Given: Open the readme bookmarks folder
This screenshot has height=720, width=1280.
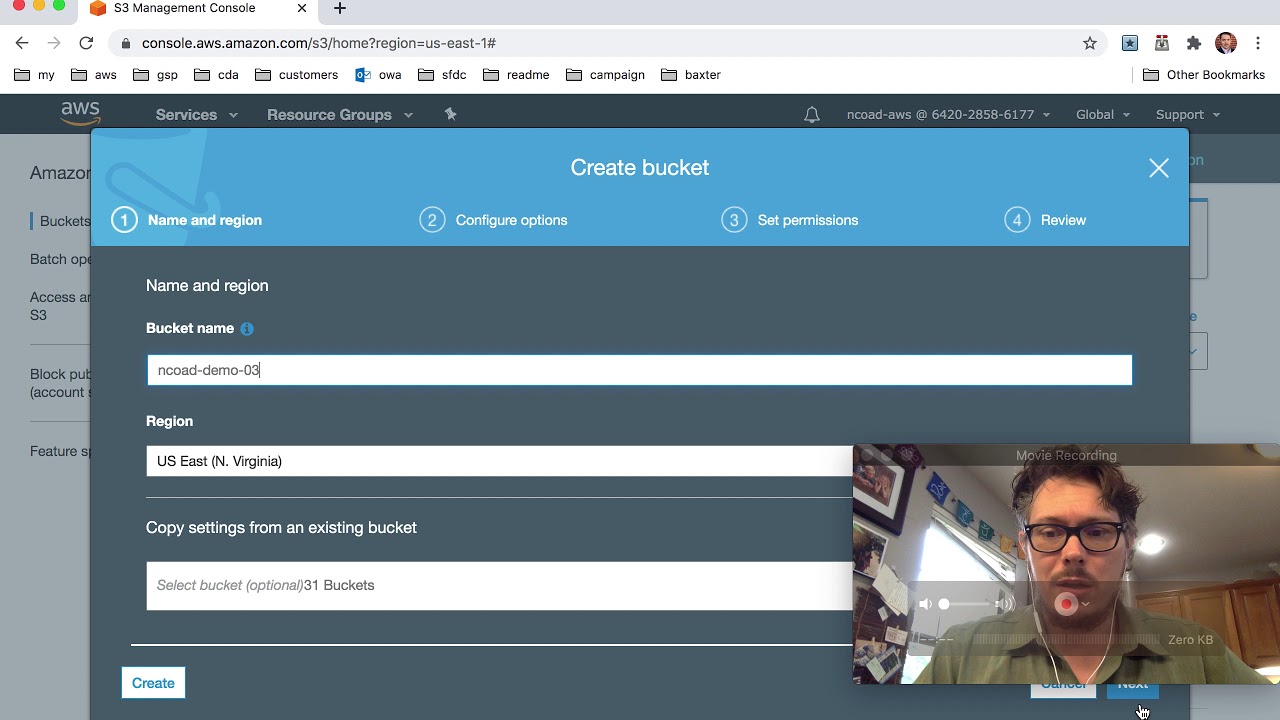Looking at the screenshot, I should tap(516, 75).
